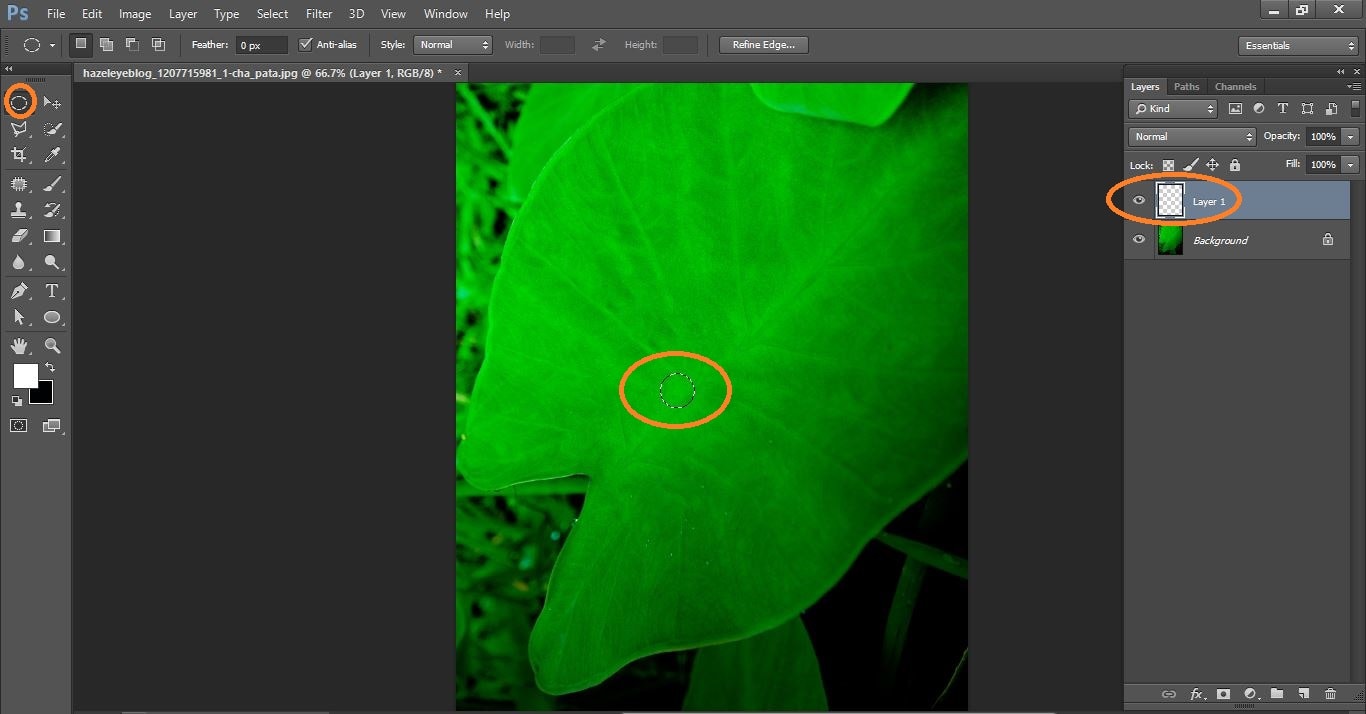Open the Filter menu
Screen dimensions: 1366x714
point(318,13)
